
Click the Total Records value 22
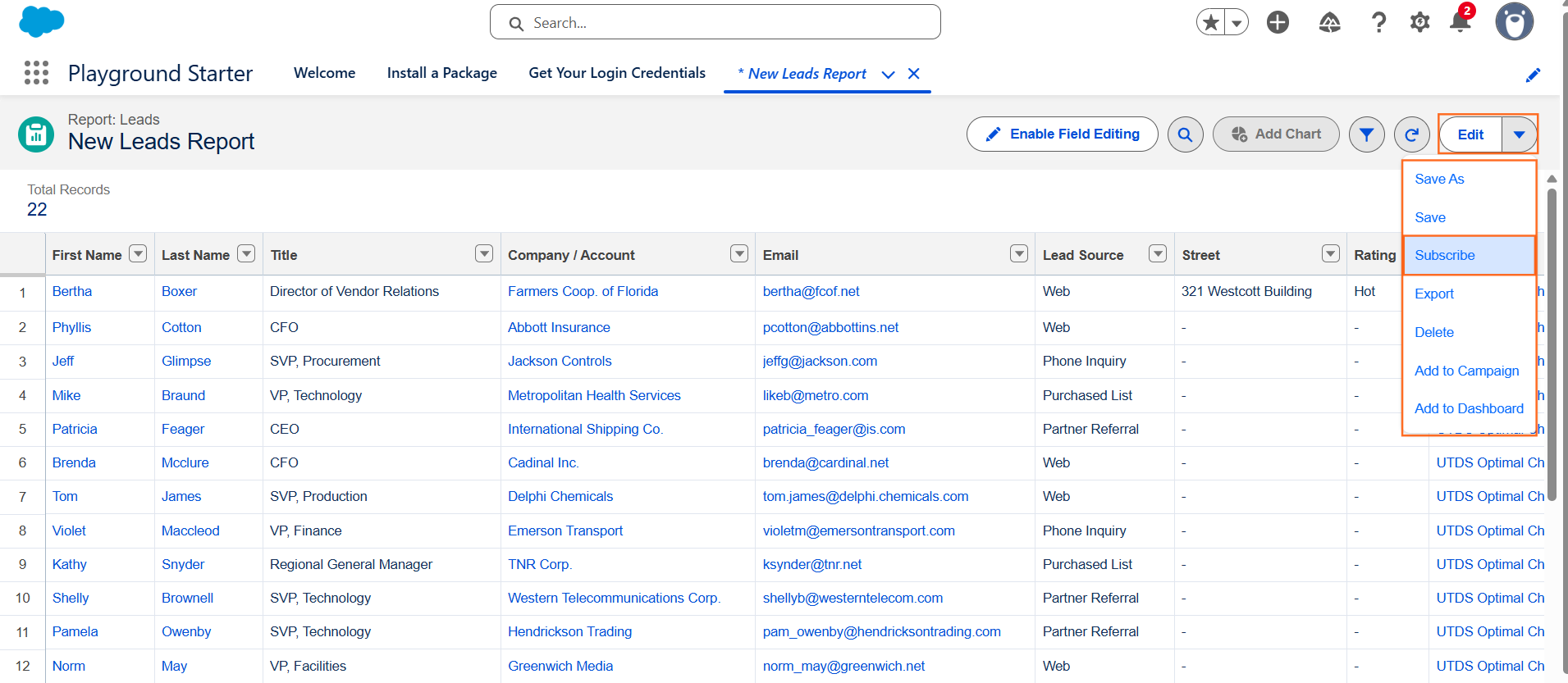point(37,209)
